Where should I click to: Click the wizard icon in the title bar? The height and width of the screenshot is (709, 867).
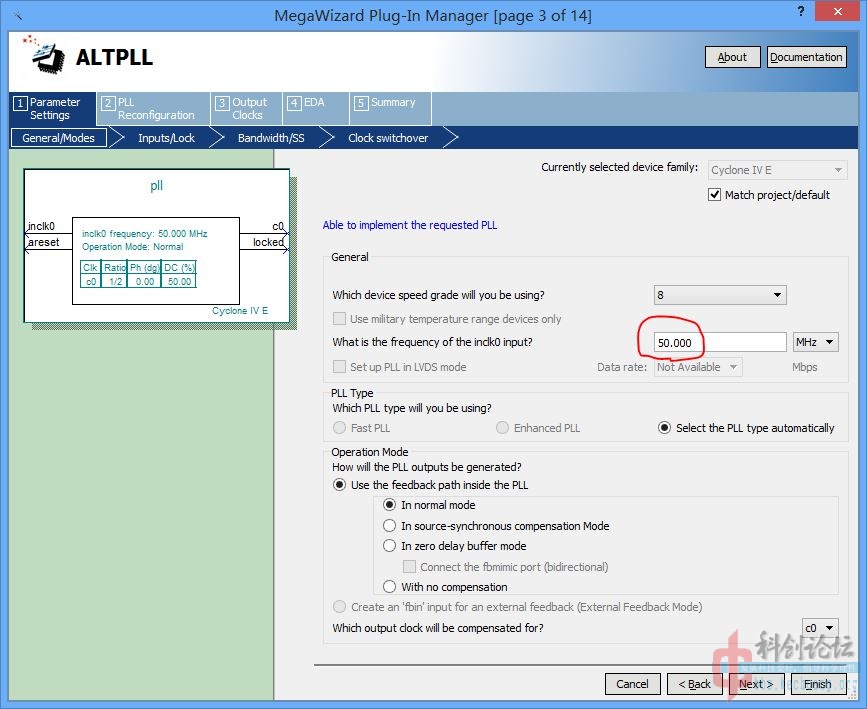18,15
